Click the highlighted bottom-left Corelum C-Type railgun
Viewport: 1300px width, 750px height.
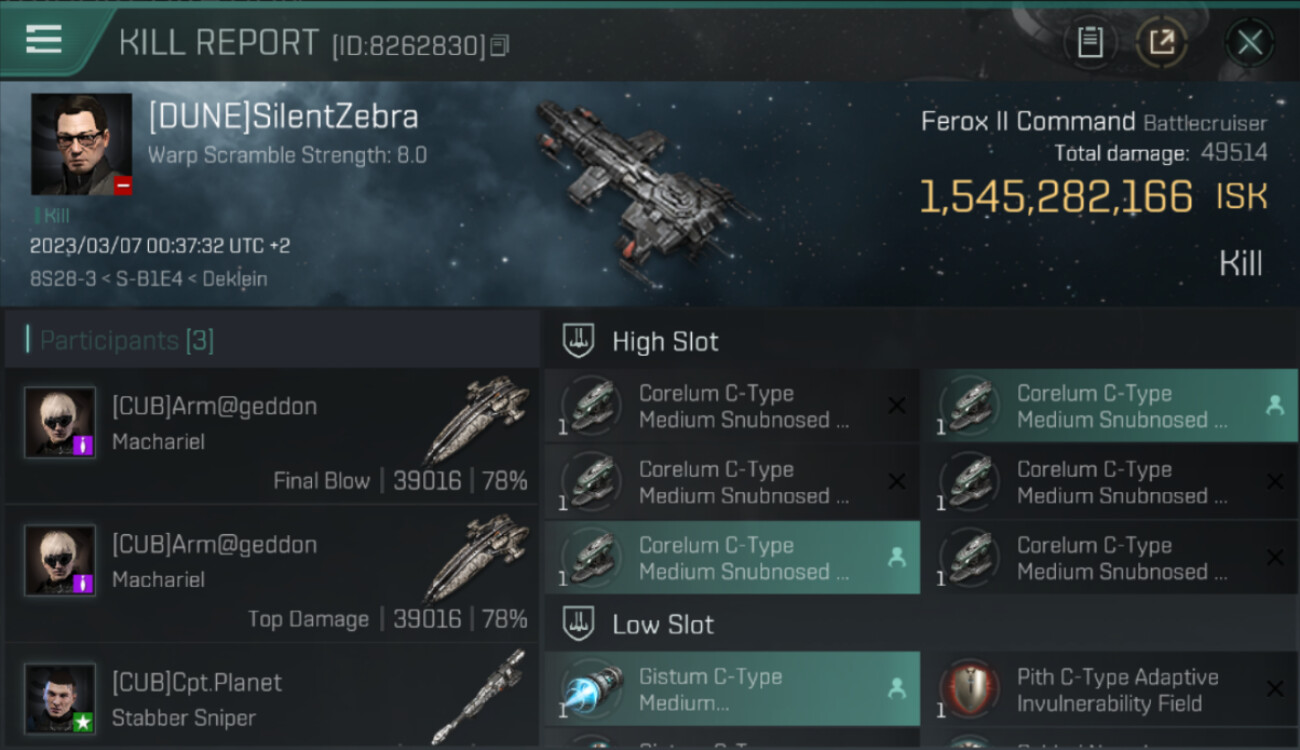[x=732, y=558]
